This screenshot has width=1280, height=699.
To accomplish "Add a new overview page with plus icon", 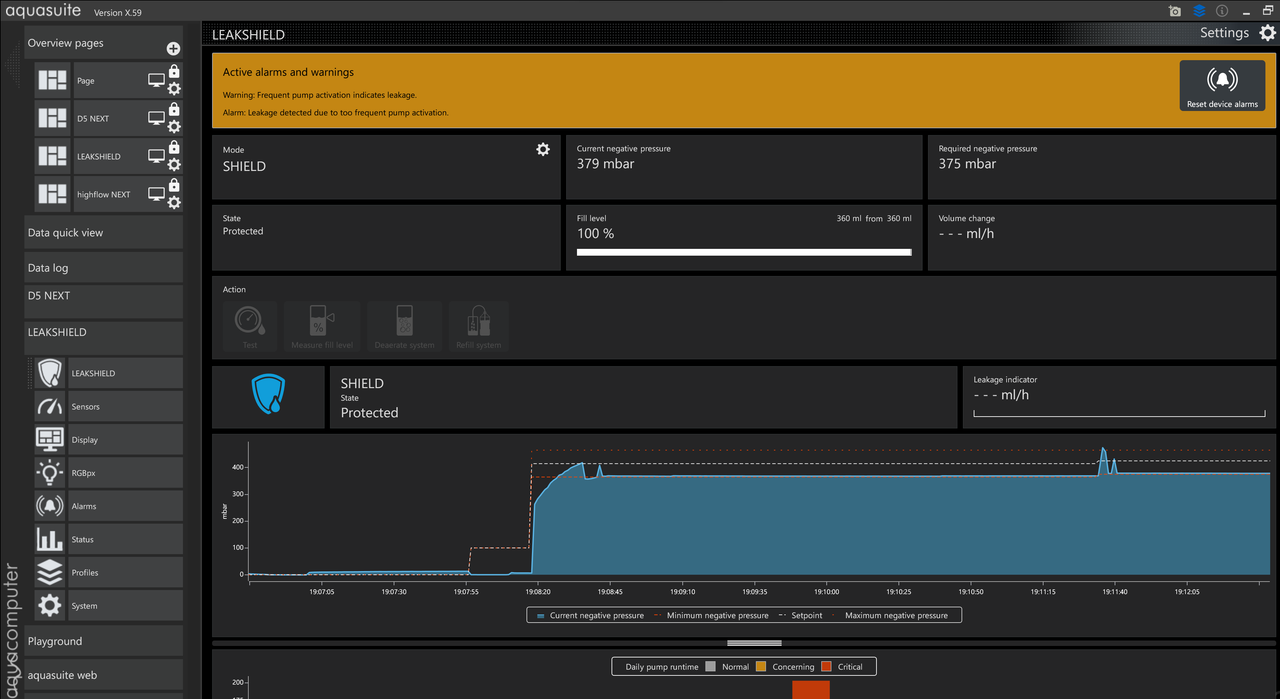I will [173, 48].
